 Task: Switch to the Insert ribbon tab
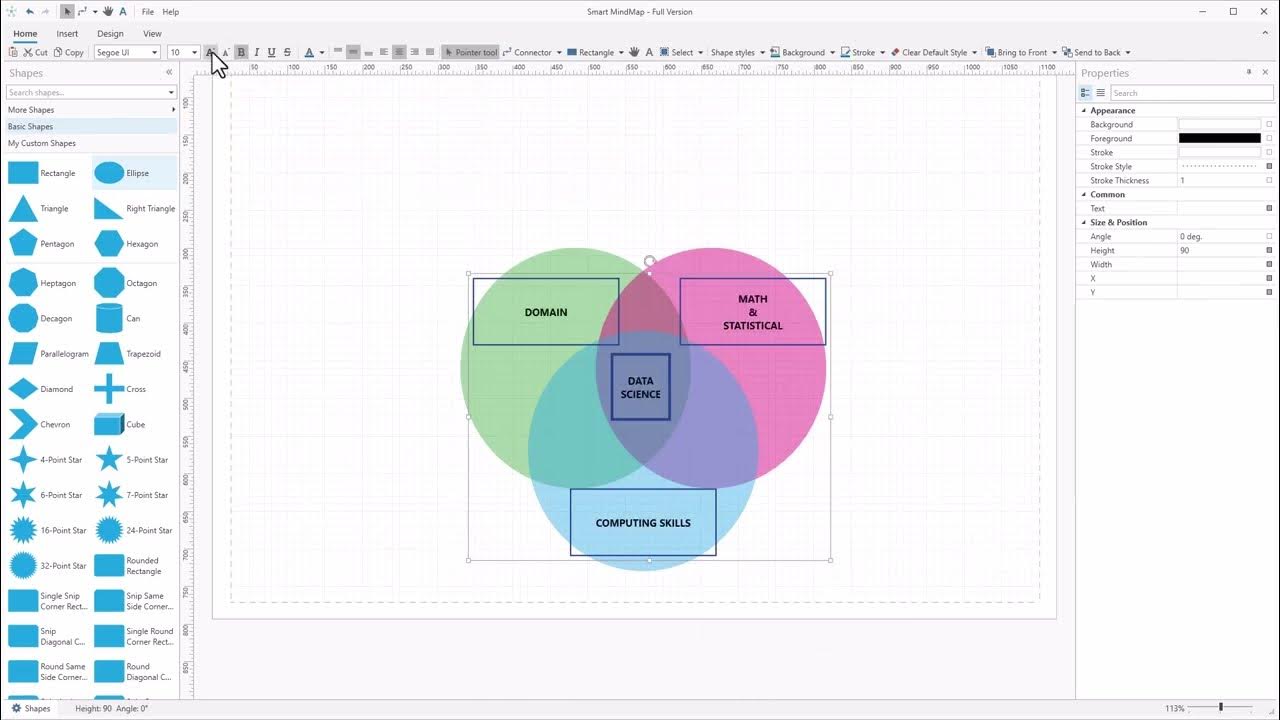click(67, 34)
